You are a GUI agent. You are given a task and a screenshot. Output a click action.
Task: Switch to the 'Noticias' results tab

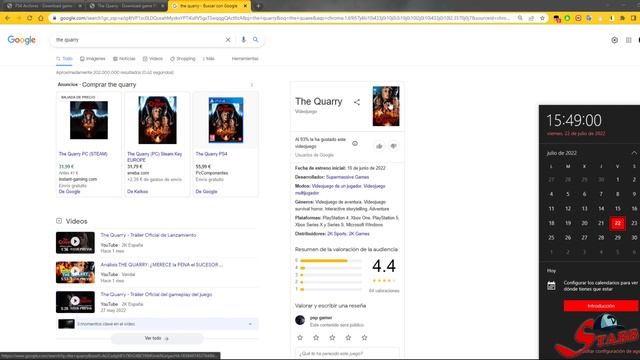coord(124,59)
